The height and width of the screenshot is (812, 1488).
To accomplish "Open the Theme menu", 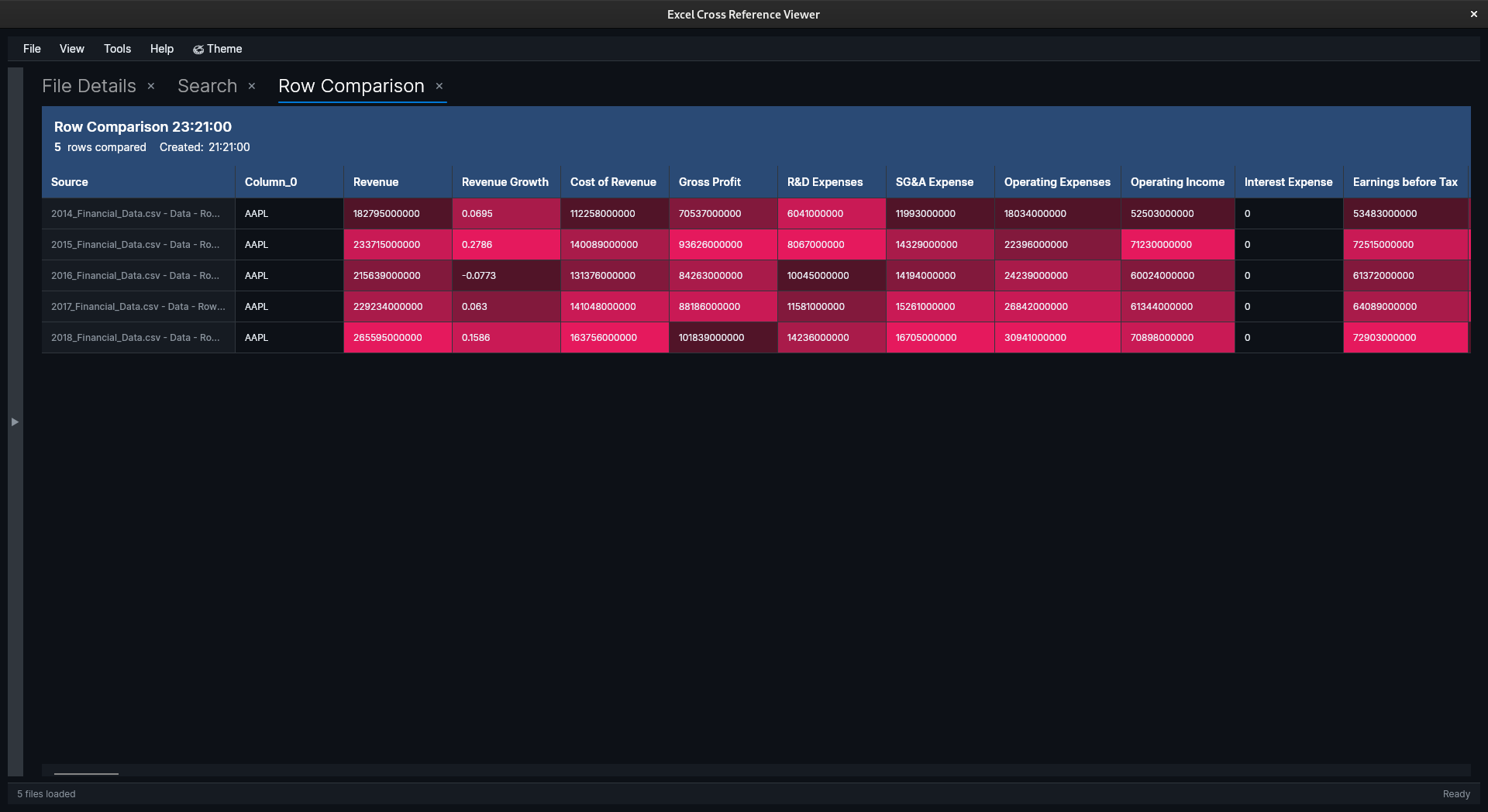I will click(x=218, y=49).
